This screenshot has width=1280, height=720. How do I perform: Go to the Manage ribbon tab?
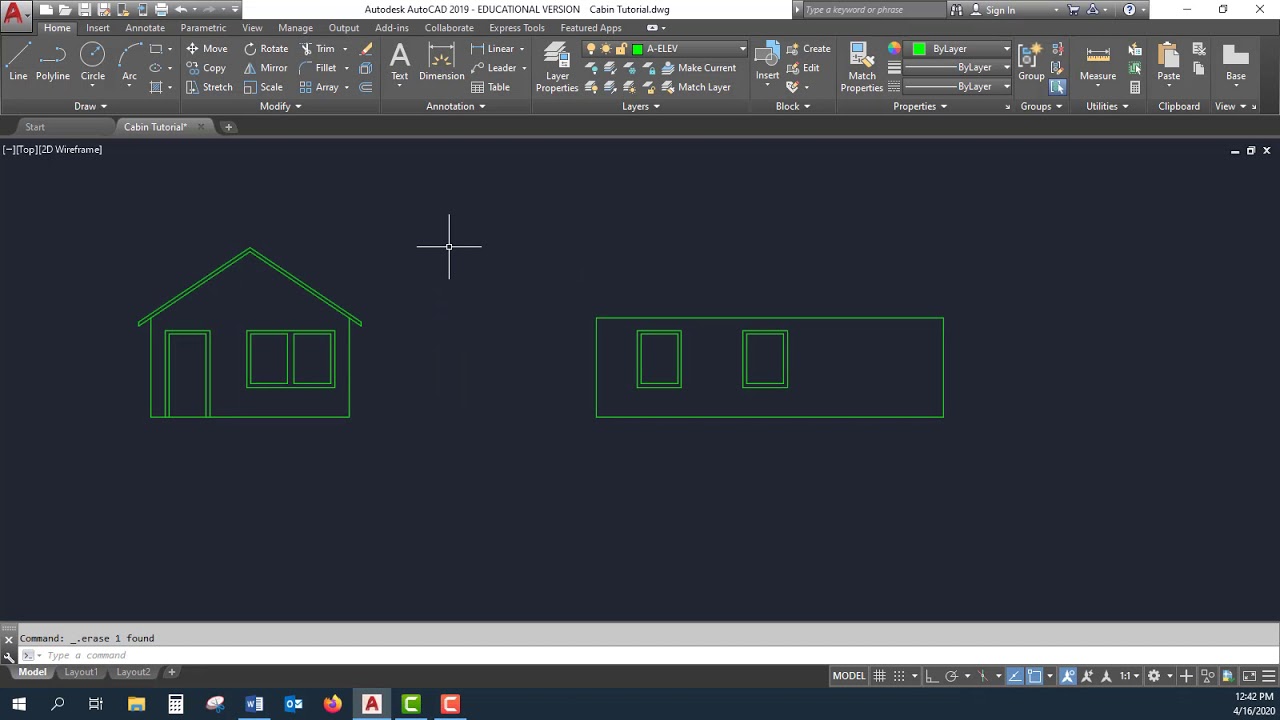[295, 28]
